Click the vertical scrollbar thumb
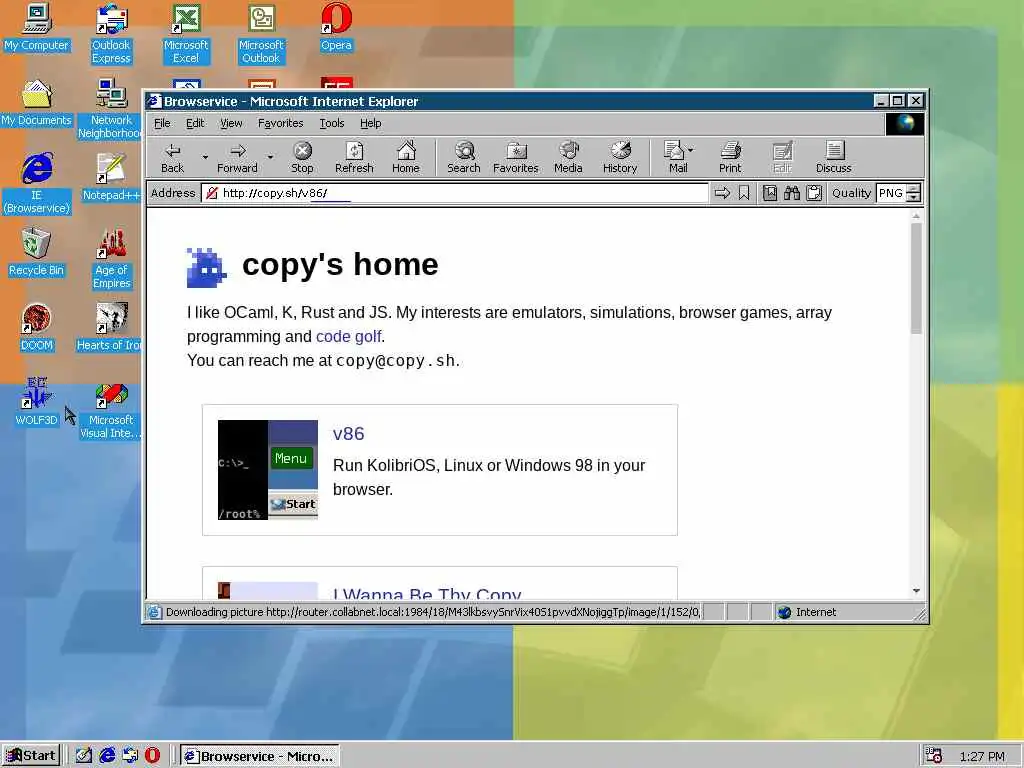The height and width of the screenshot is (768, 1024). click(x=916, y=279)
